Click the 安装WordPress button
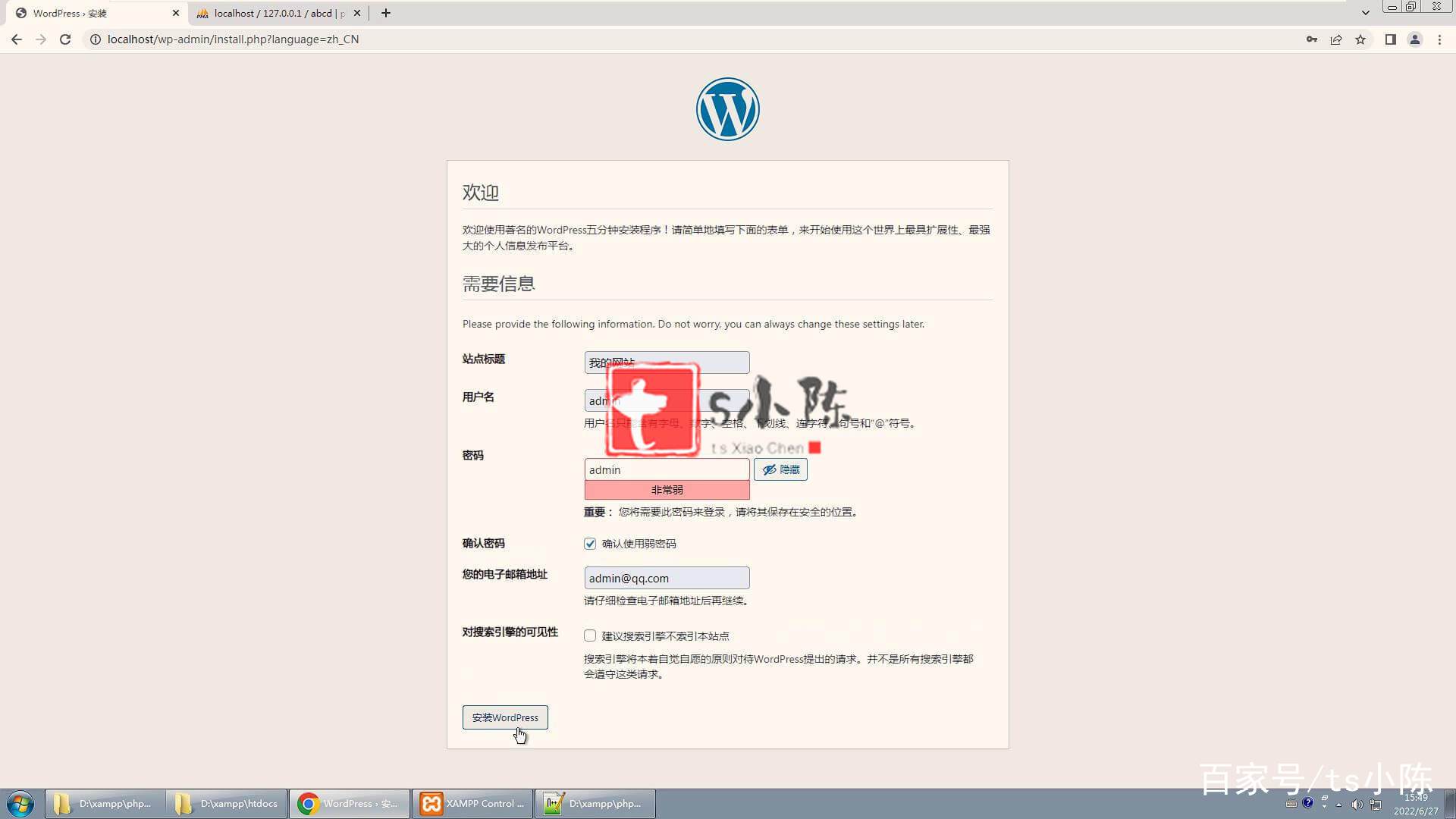Image resolution: width=1456 pixels, height=819 pixels. click(505, 717)
